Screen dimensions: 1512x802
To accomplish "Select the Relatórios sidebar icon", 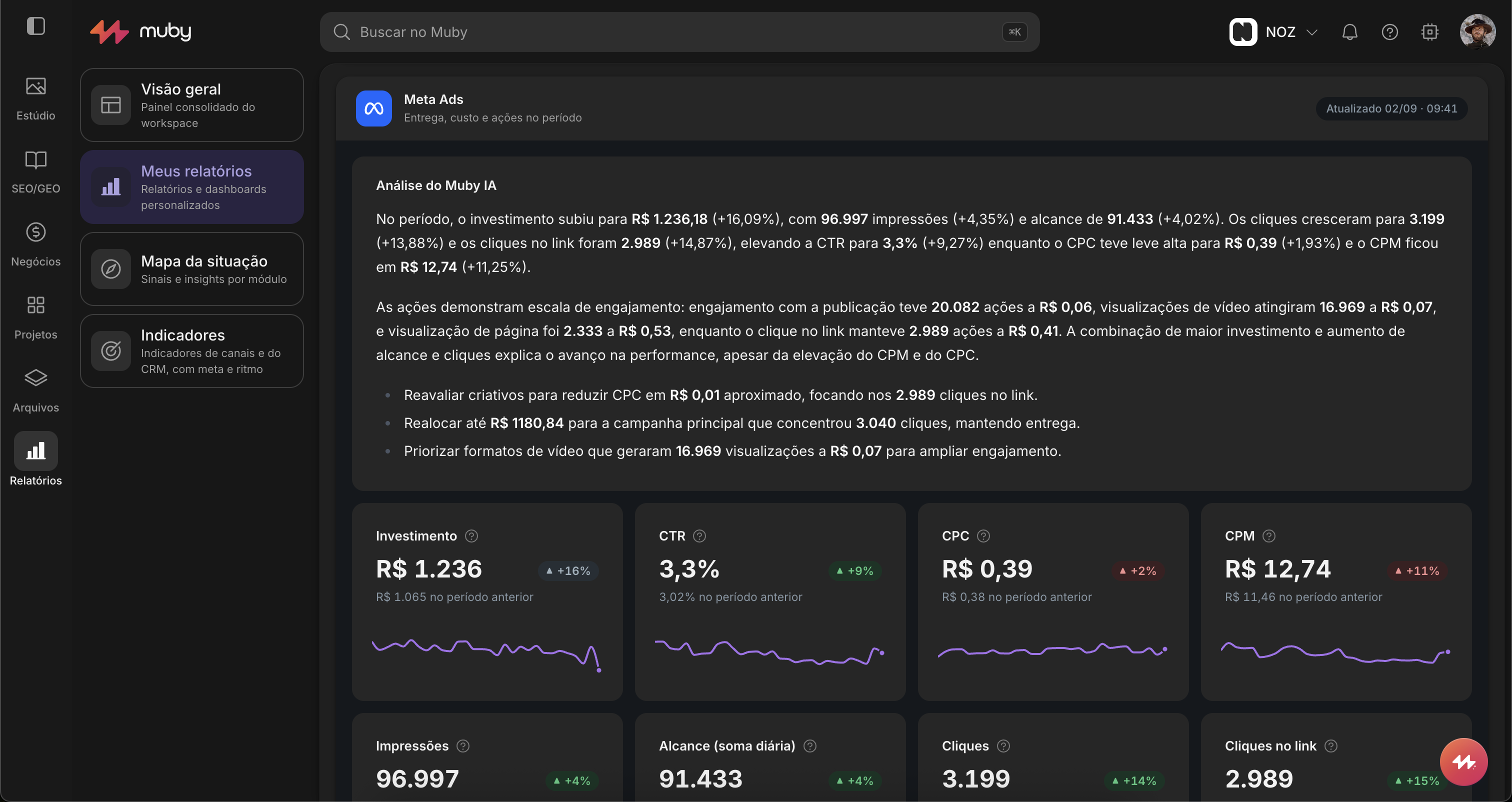I will pos(36,451).
